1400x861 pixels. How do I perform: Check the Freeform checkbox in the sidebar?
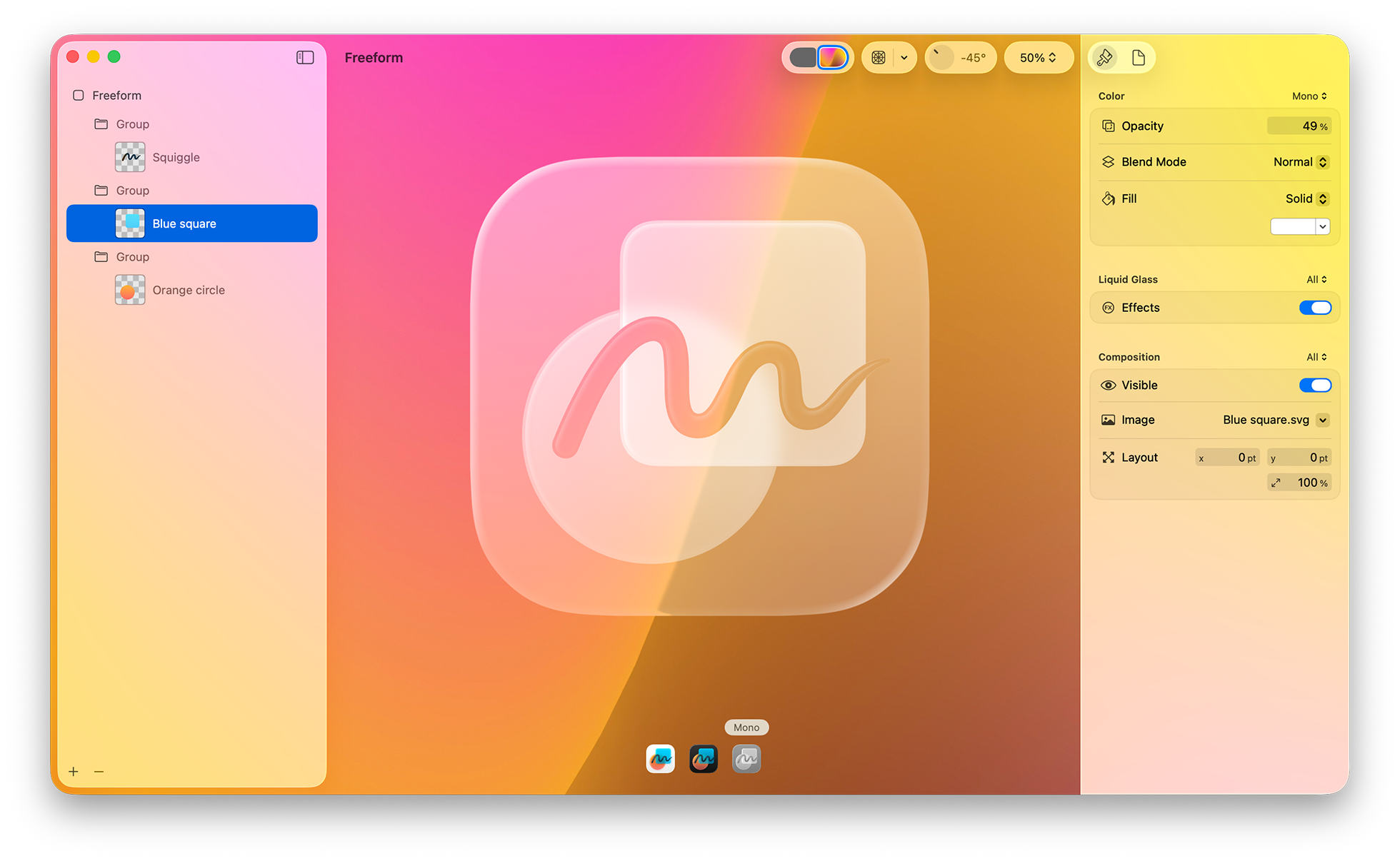tap(78, 95)
